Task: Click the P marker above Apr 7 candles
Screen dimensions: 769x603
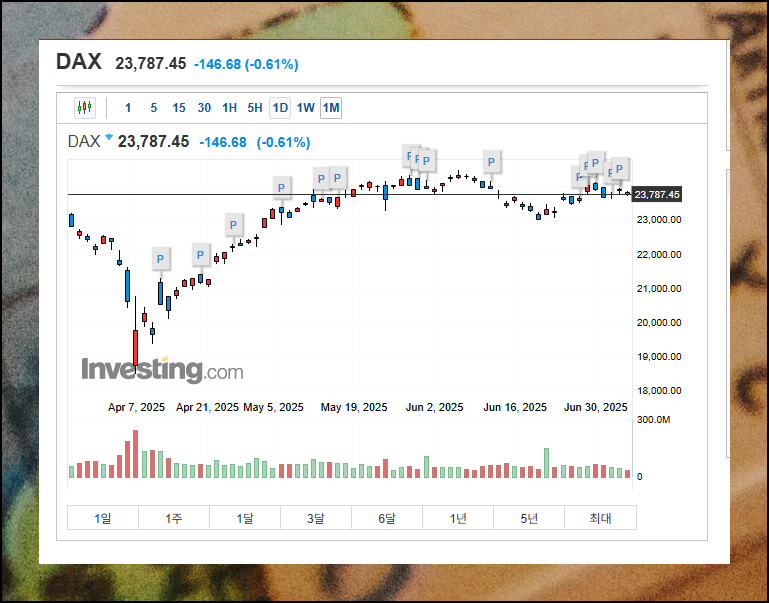Action: click(160, 259)
